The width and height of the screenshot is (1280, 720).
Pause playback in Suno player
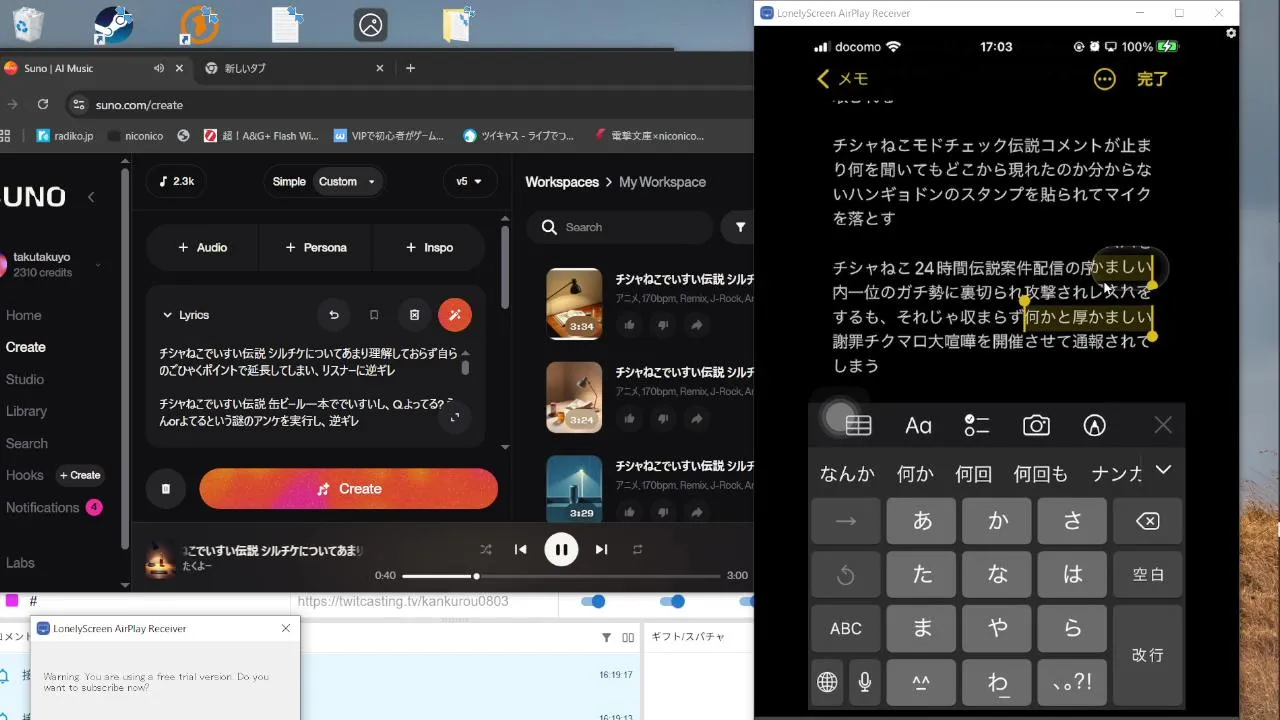pyautogui.click(x=561, y=549)
